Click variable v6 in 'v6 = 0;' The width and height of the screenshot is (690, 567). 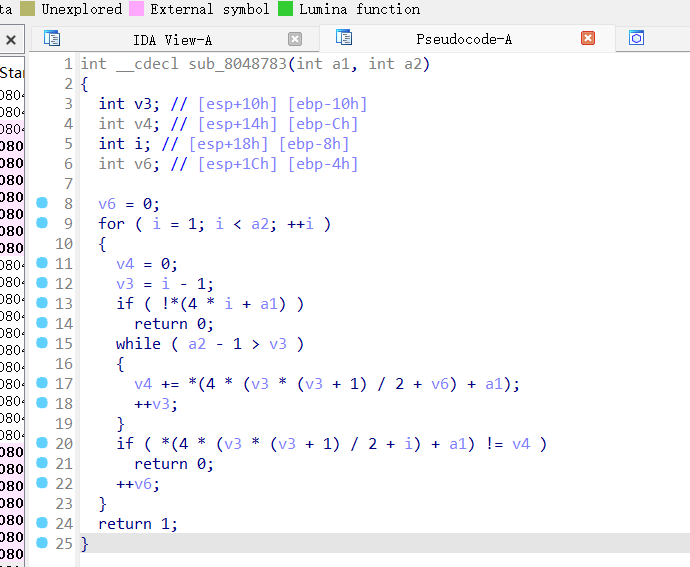(107, 204)
